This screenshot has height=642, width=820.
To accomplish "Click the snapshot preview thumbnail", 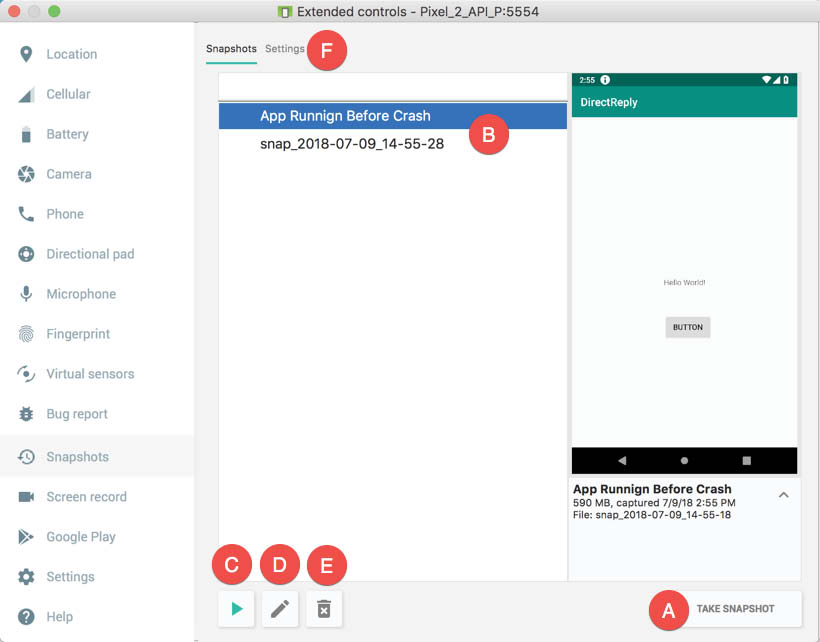I will [x=684, y=273].
